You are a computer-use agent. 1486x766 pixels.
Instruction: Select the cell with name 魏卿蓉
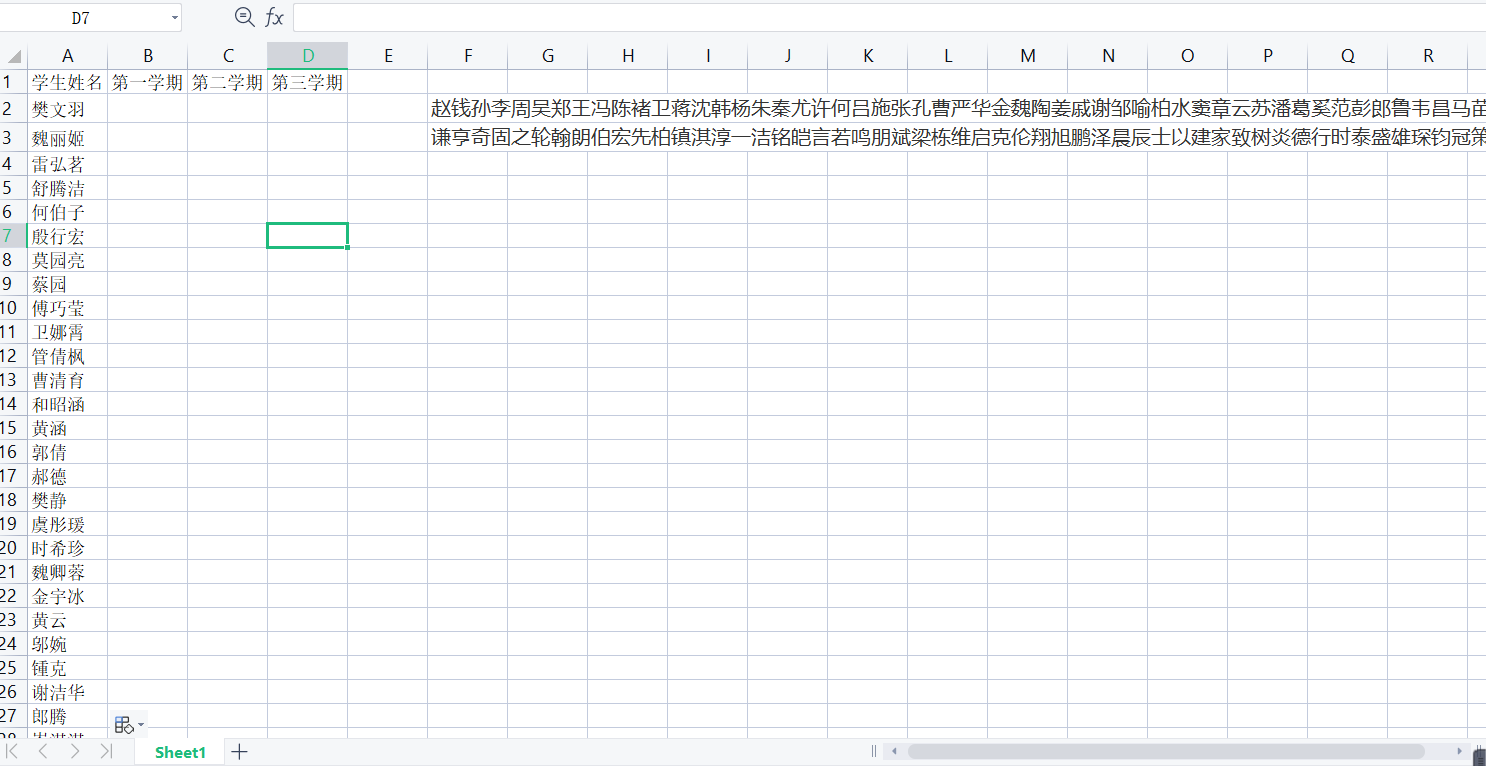[67, 572]
